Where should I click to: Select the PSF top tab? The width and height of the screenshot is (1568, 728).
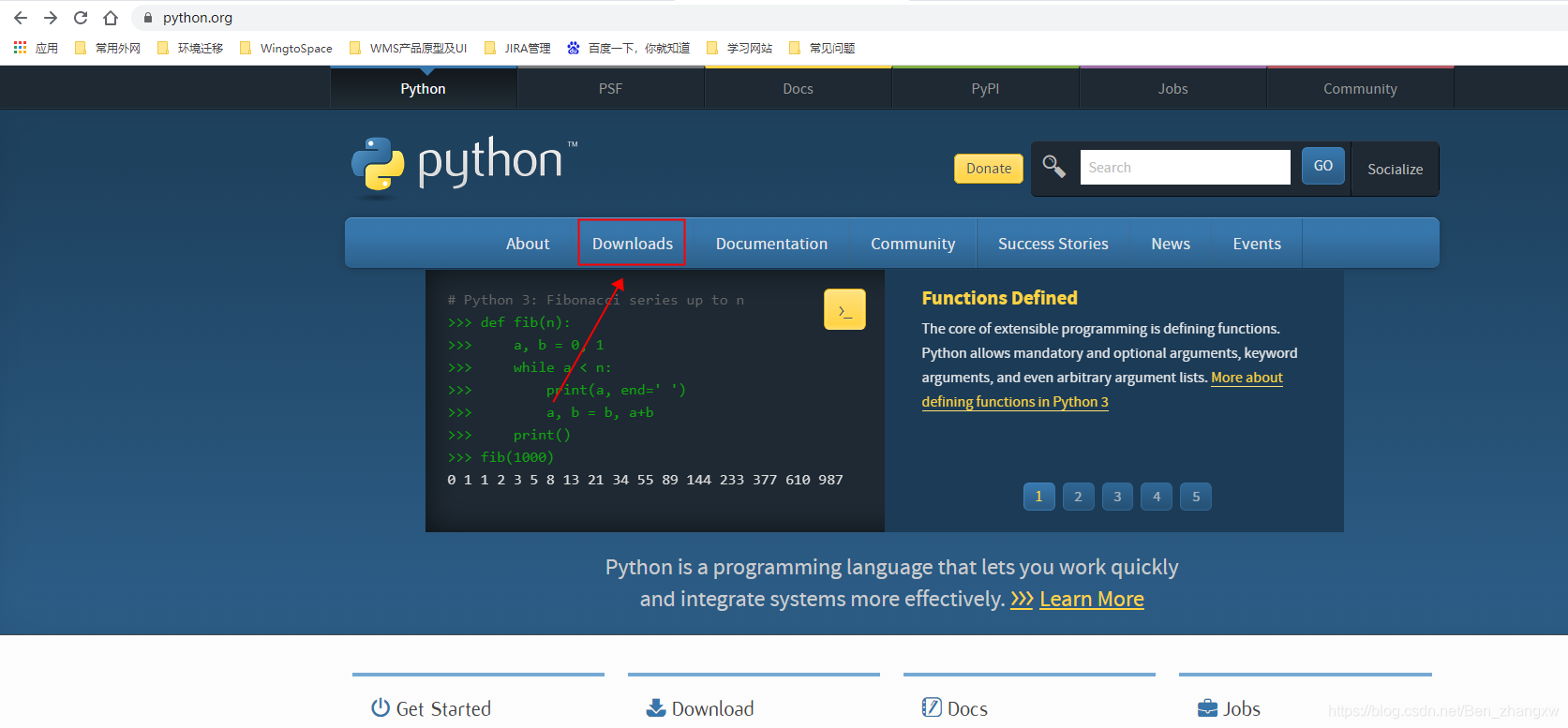(611, 88)
